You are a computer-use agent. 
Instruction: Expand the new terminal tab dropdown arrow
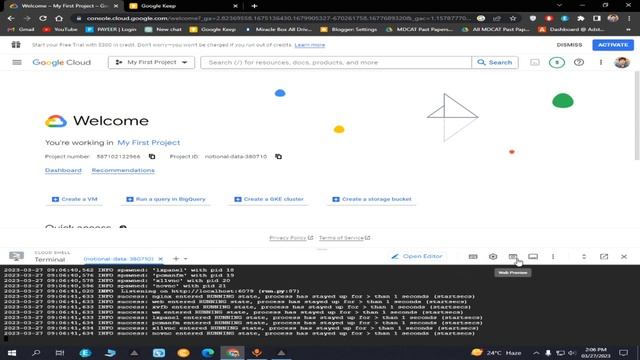click(x=186, y=259)
